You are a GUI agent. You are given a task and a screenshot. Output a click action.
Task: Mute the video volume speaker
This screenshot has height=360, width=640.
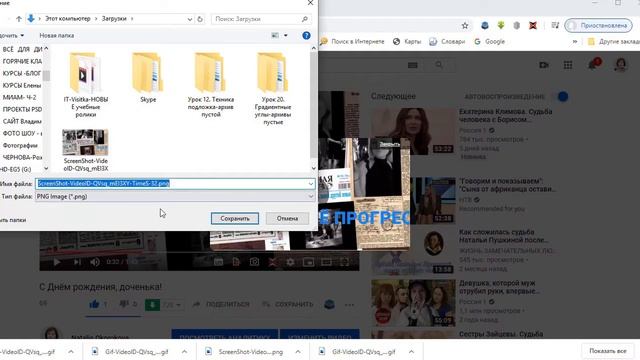click(x=95, y=262)
